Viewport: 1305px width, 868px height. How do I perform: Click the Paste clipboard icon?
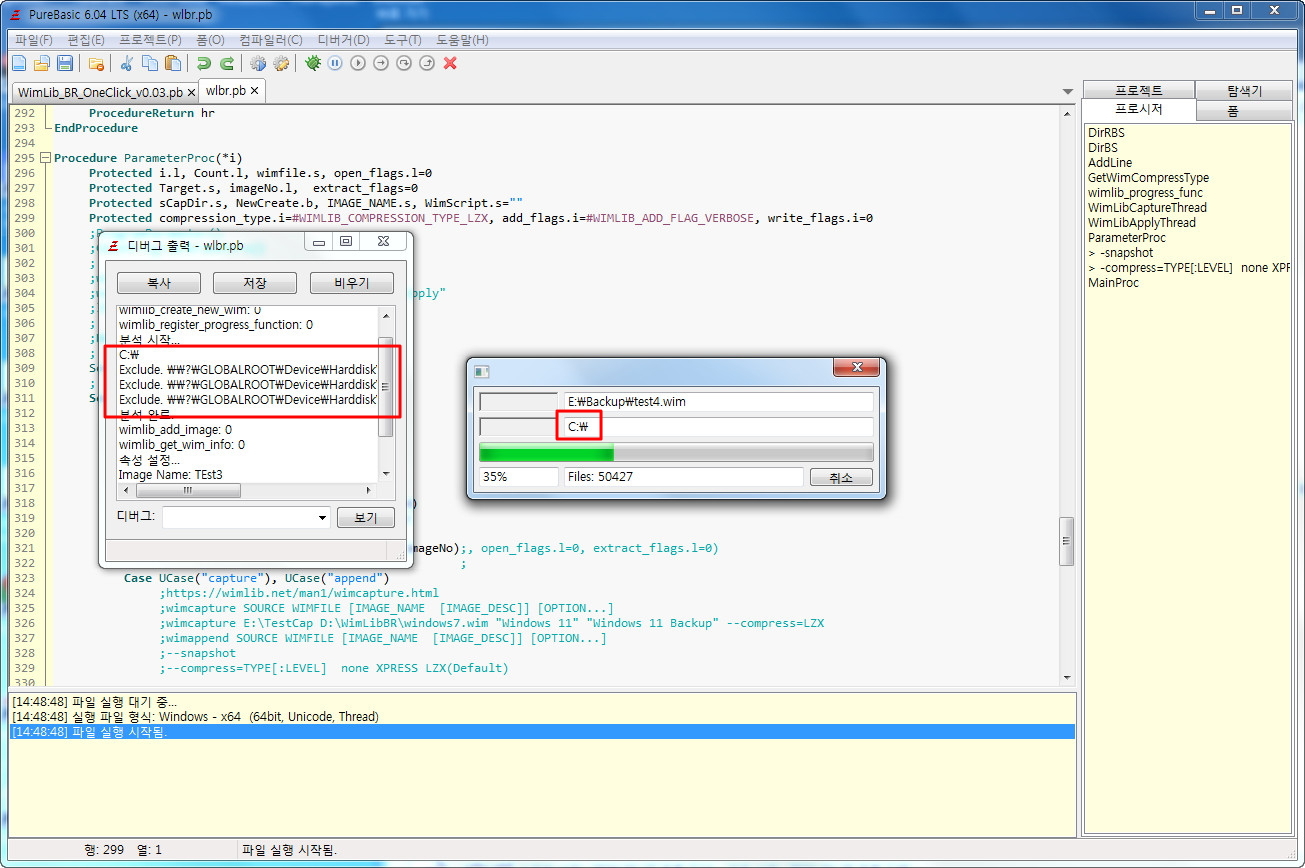pos(173,63)
